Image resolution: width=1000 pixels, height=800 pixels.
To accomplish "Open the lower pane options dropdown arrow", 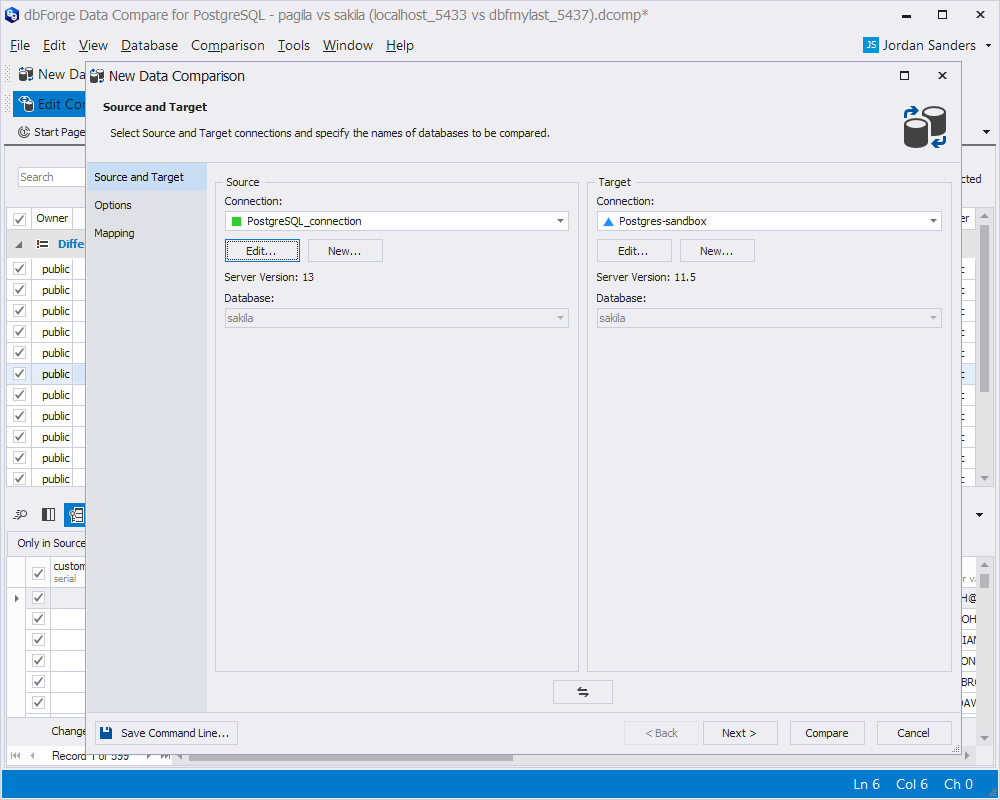I will 980,515.
